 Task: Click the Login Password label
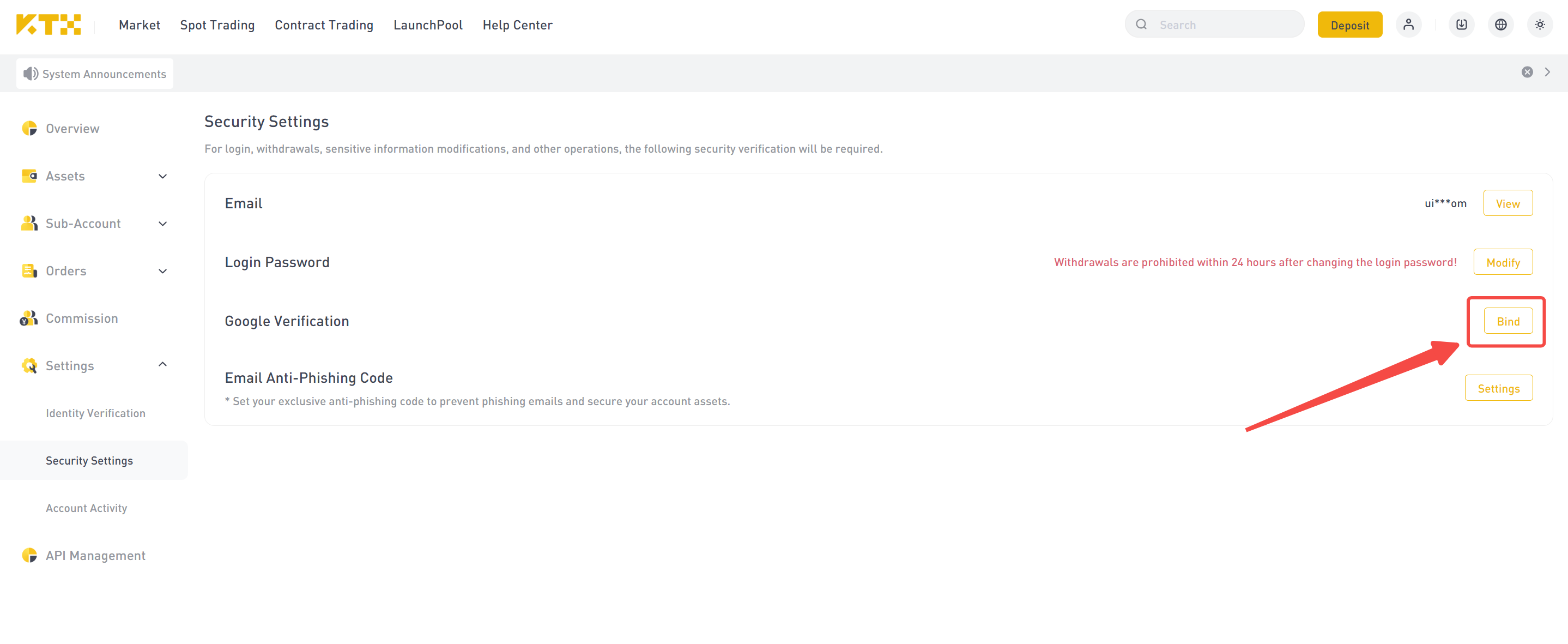277,262
